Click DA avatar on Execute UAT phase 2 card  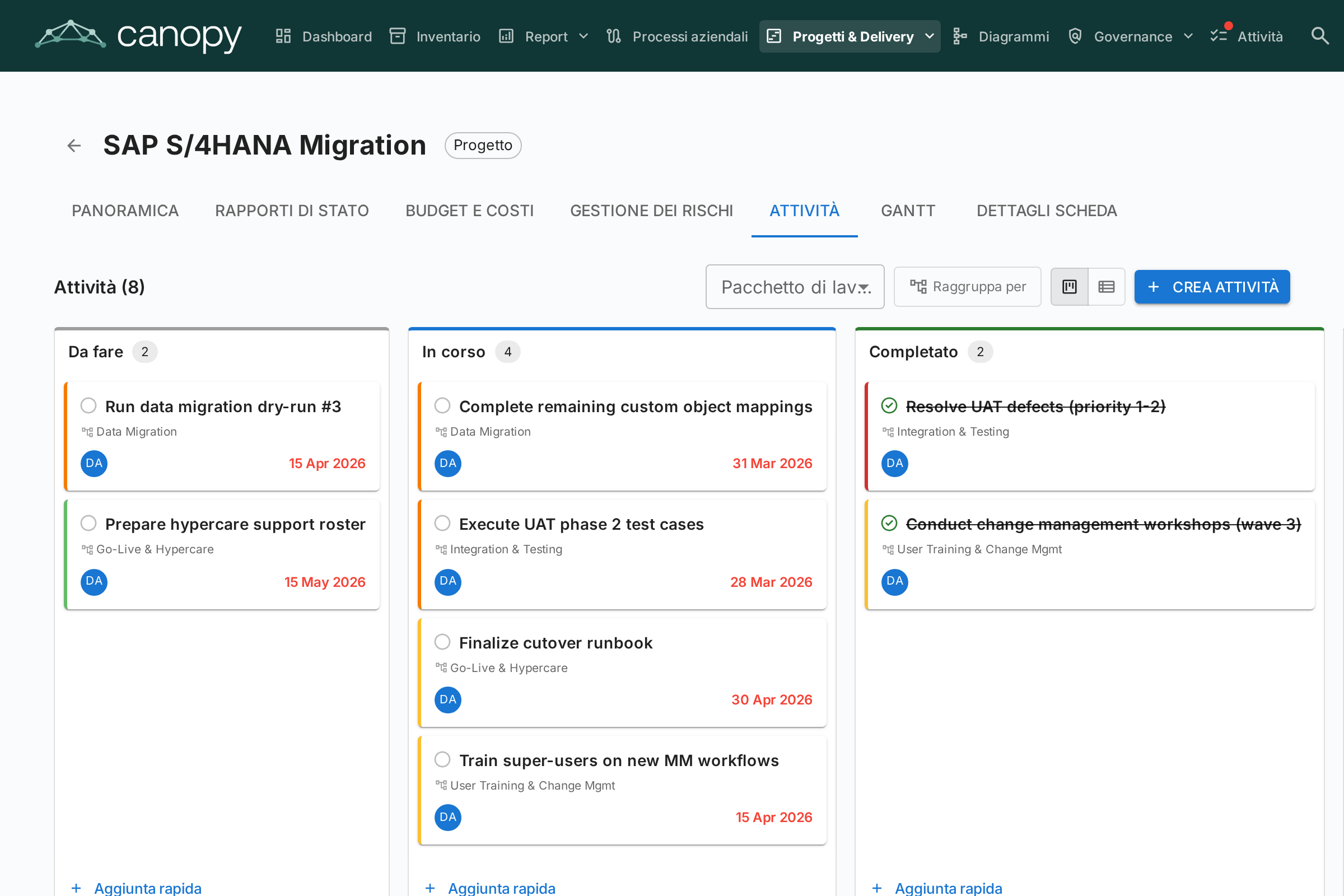point(448,582)
